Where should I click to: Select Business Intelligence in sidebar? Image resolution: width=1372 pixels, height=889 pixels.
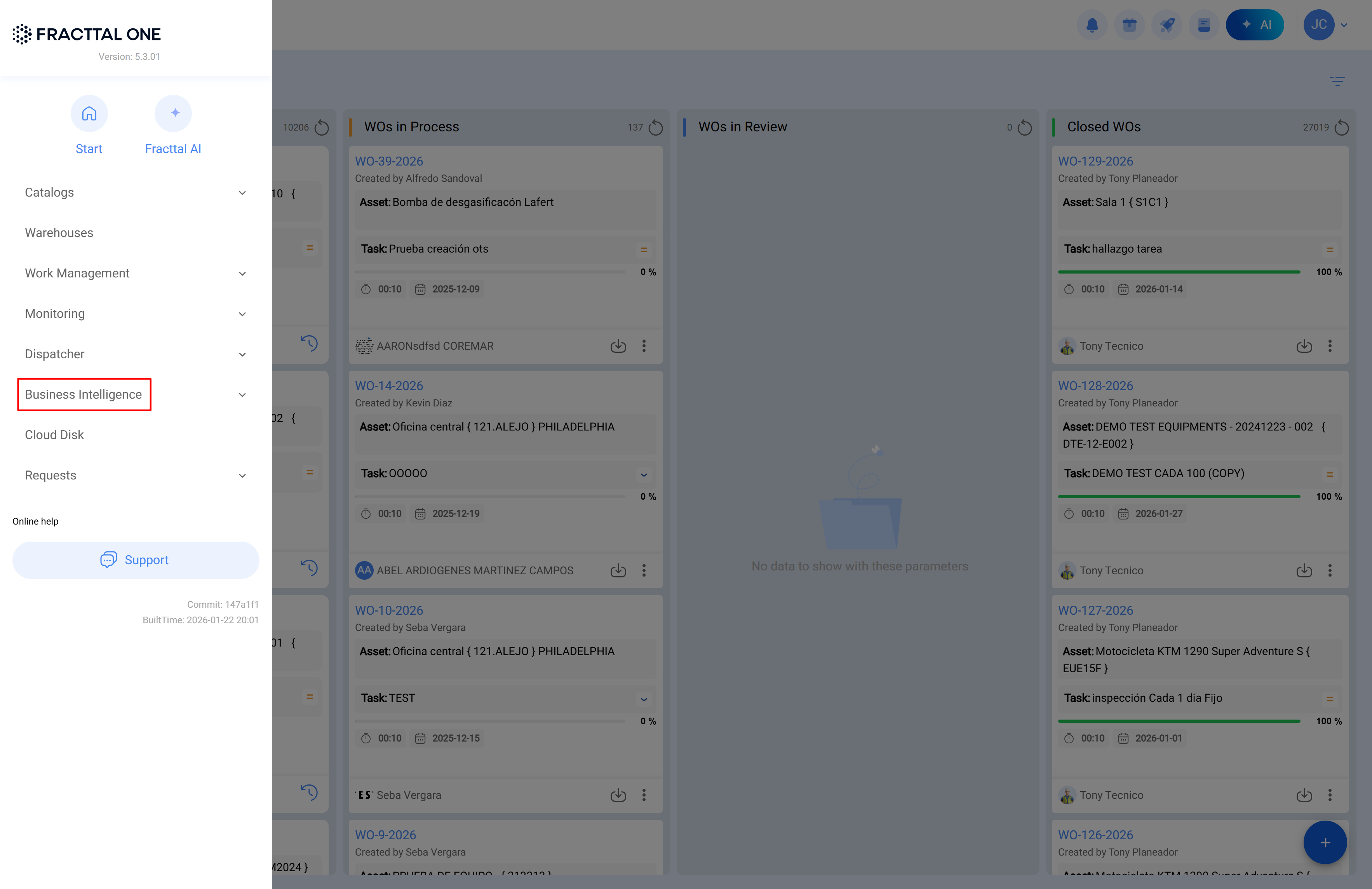pos(84,394)
